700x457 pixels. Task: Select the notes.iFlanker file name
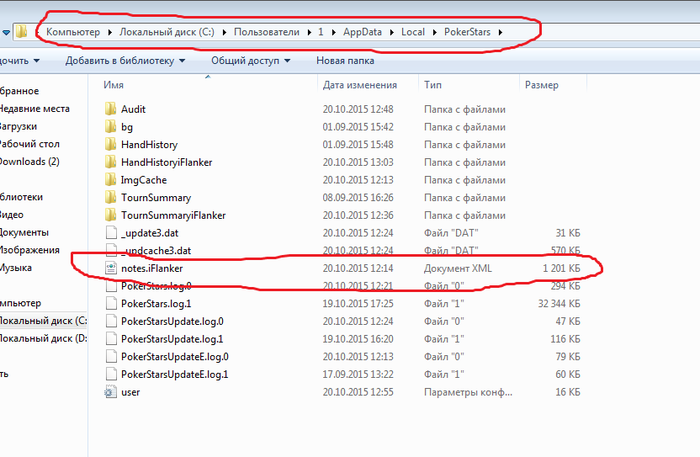(x=152, y=268)
